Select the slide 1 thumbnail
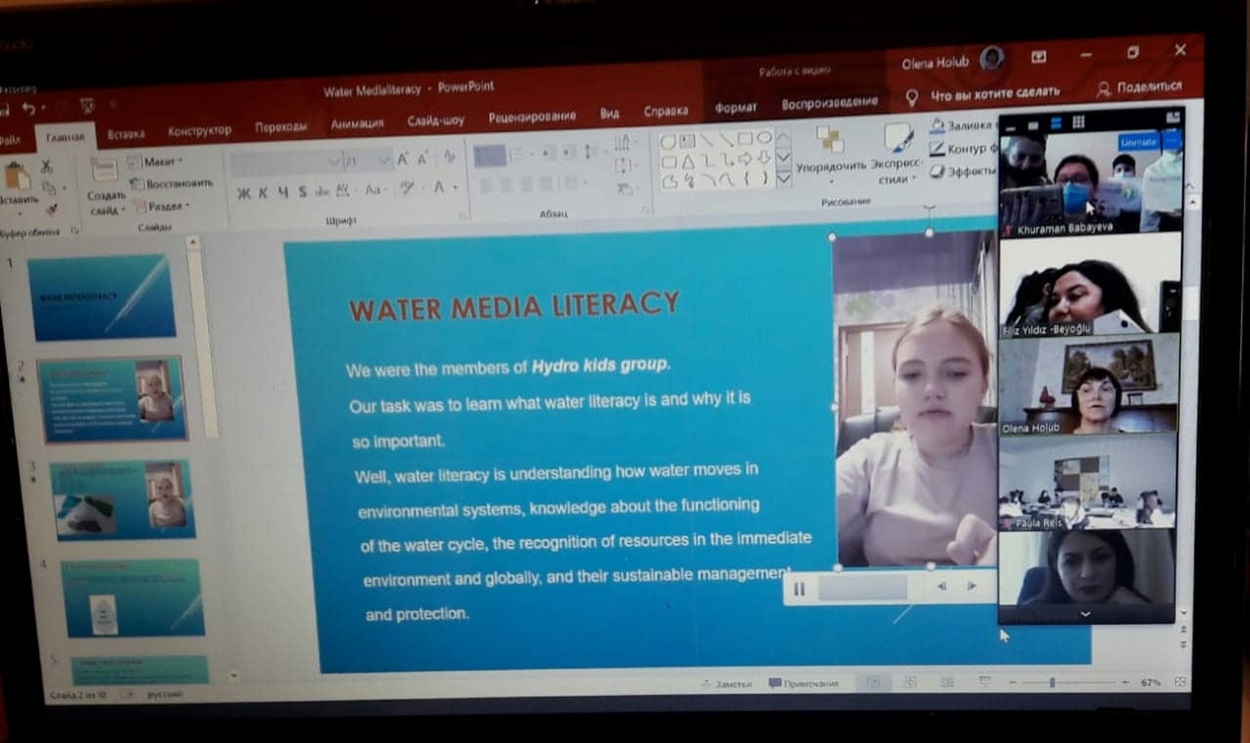The width and height of the screenshot is (1250, 743). (x=101, y=297)
